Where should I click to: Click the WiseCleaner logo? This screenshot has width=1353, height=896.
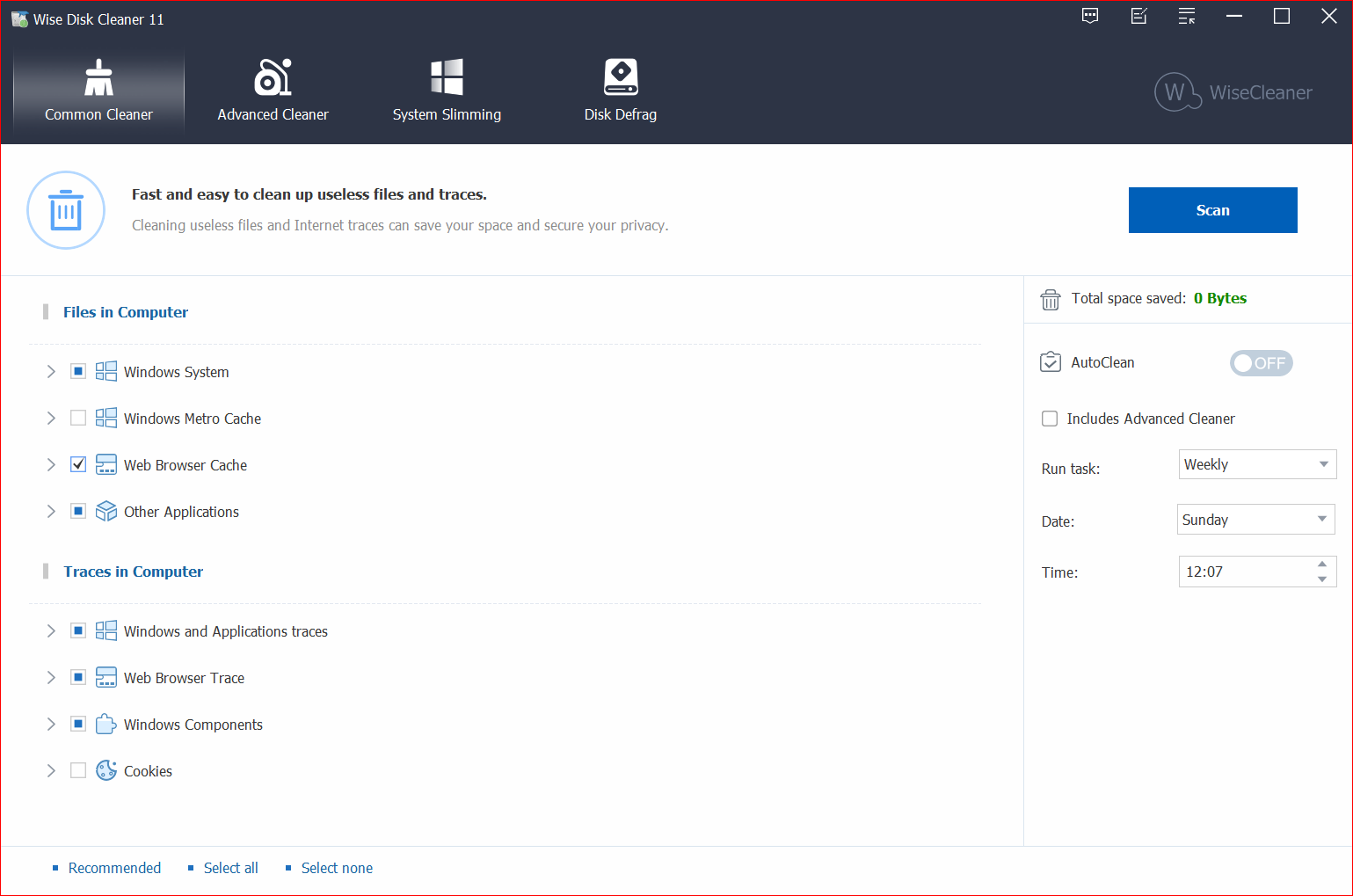(1232, 91)
